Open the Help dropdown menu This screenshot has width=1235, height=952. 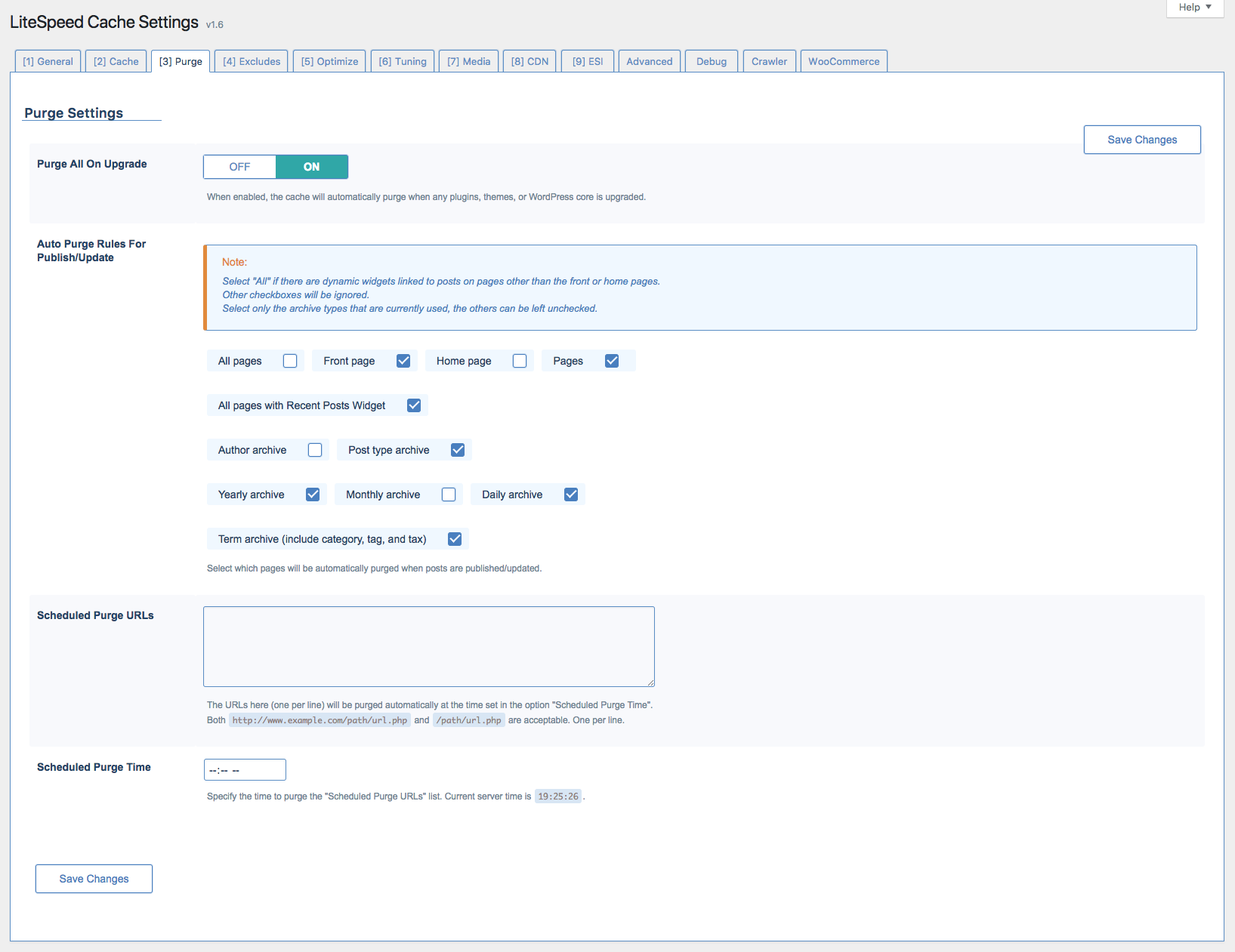tap(1194, 8)
